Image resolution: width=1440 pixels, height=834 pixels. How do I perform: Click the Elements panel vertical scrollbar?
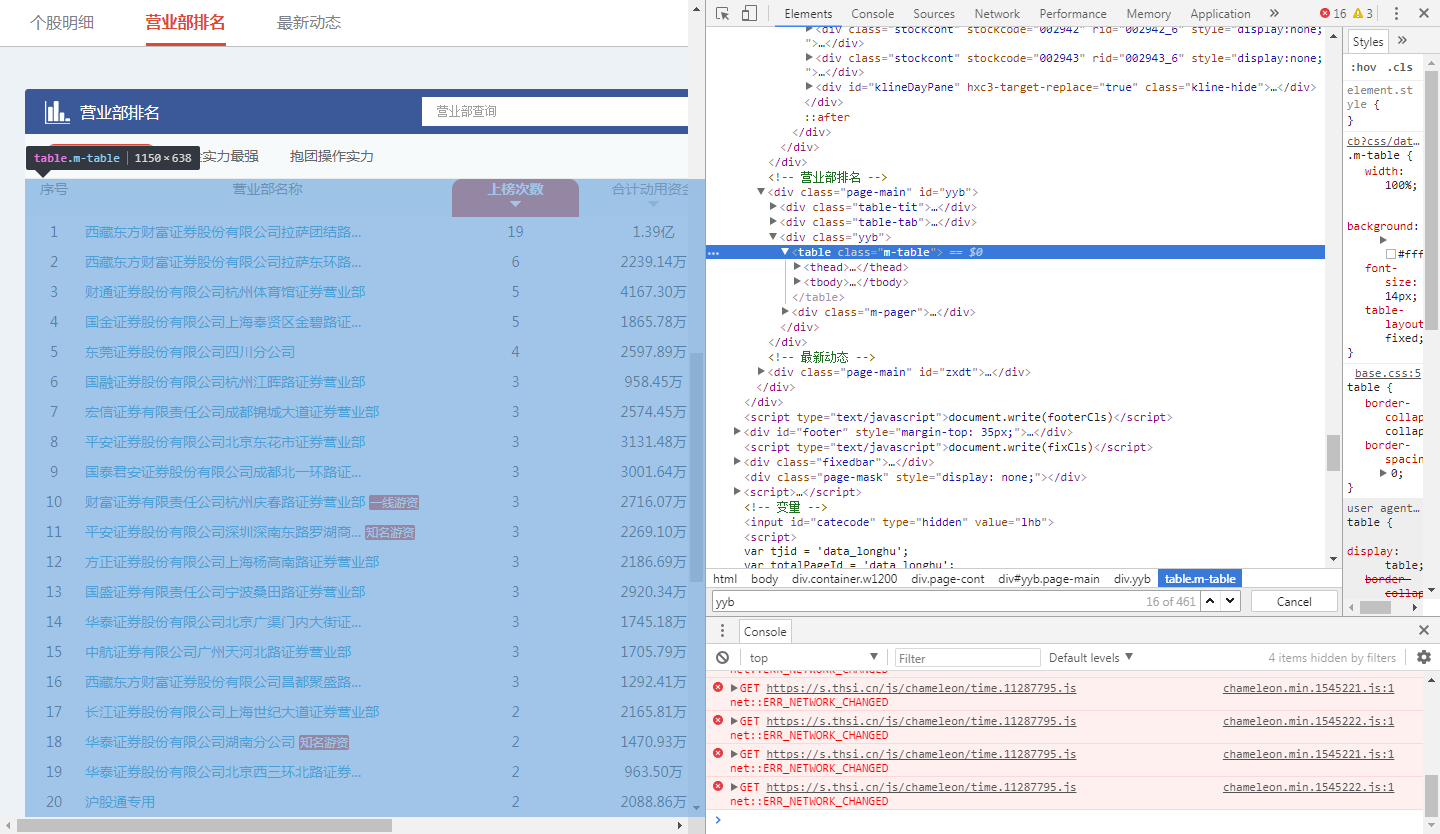tap(1333, 452)
